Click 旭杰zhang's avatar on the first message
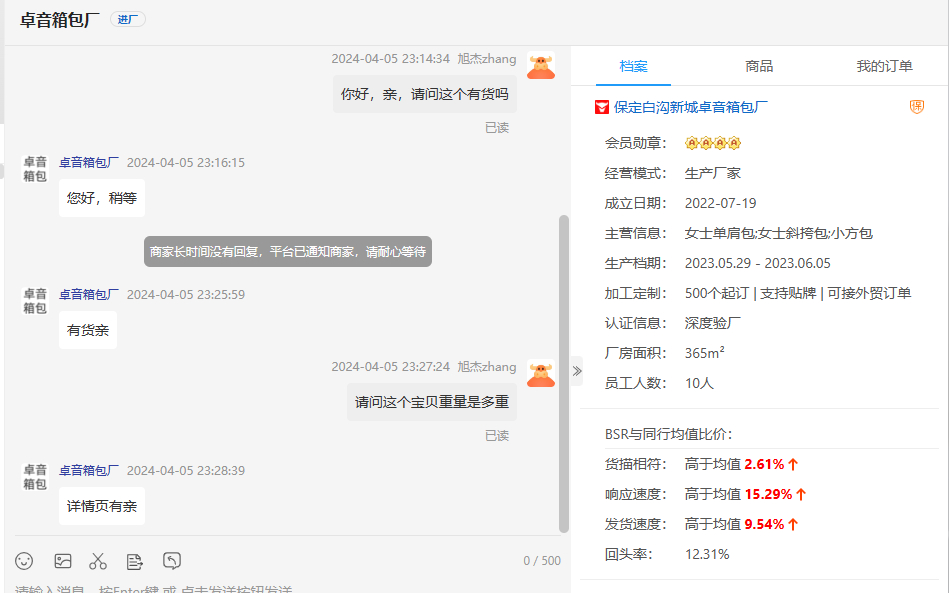949x593 pixels. click(x=540, y=67)
